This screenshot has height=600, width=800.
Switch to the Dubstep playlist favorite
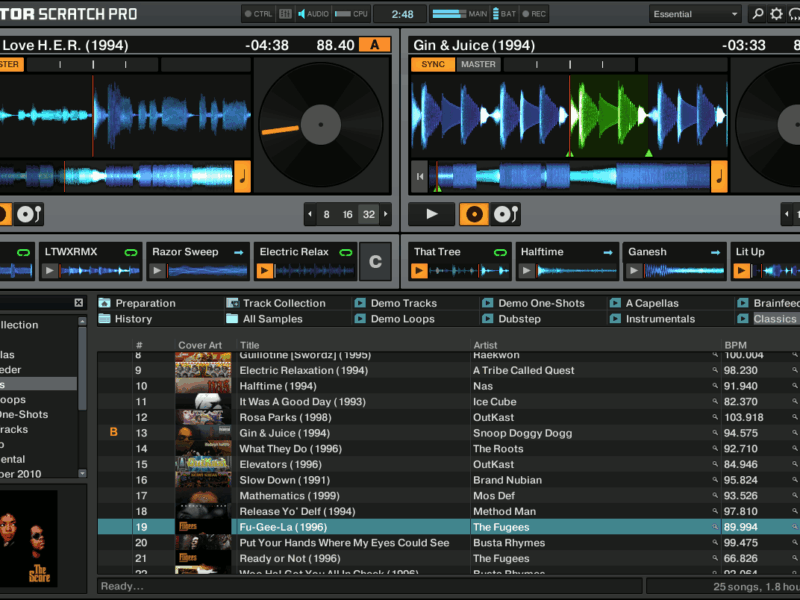[x=519, y=319]
